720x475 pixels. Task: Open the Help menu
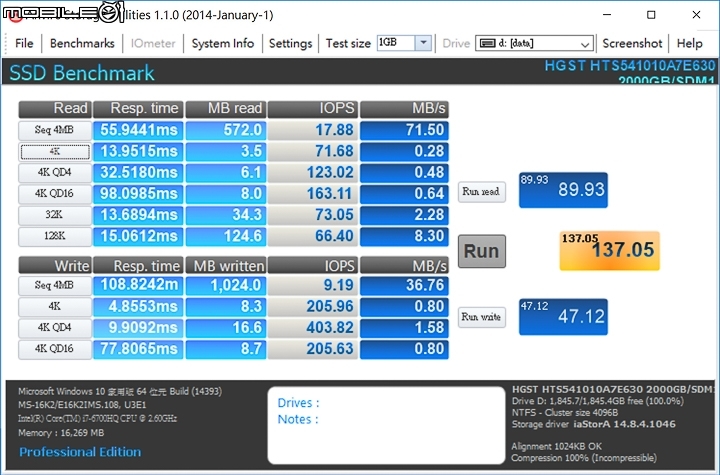(689, 43)
